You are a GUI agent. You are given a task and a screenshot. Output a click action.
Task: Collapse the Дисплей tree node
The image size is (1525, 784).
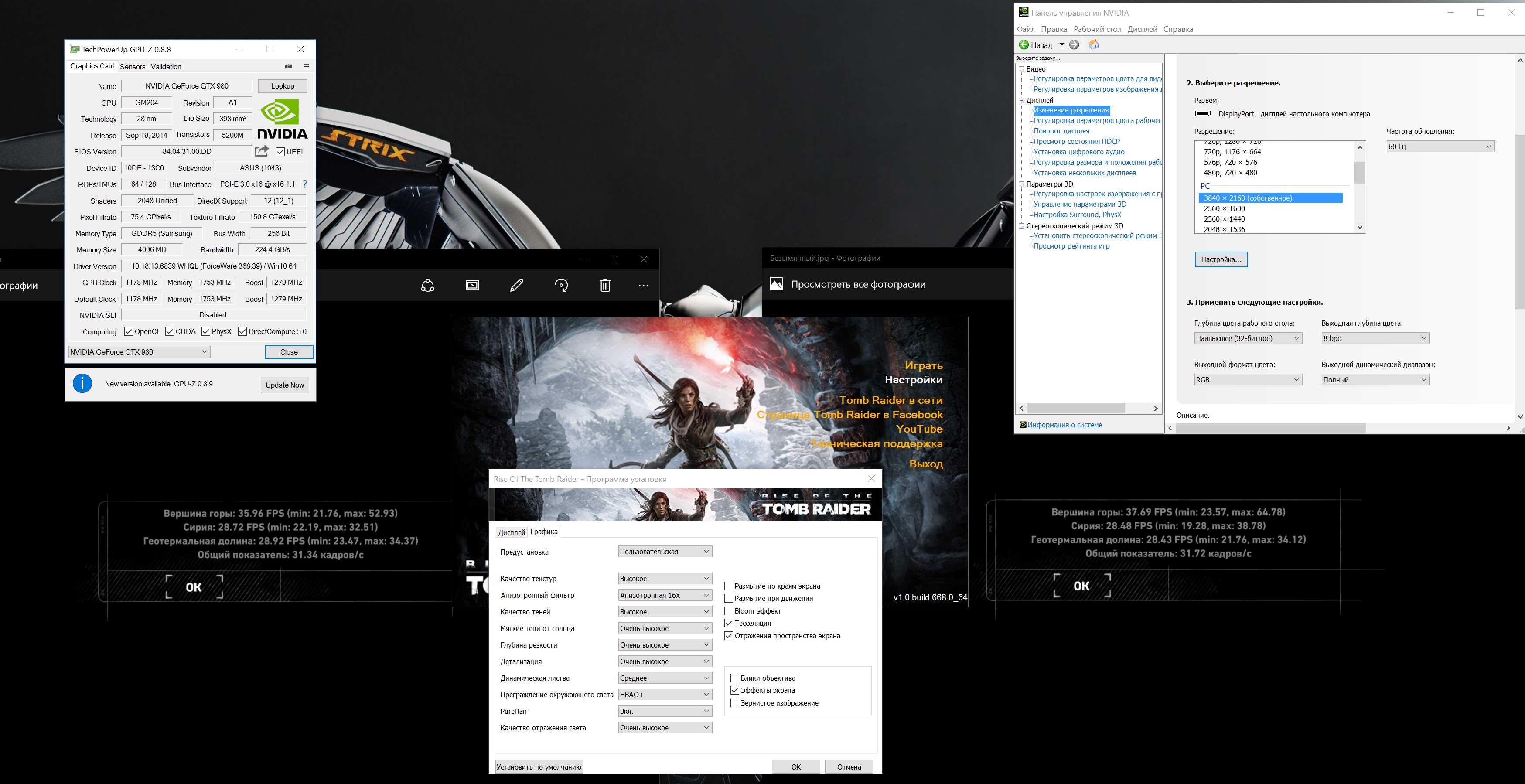pos(1021,100)
